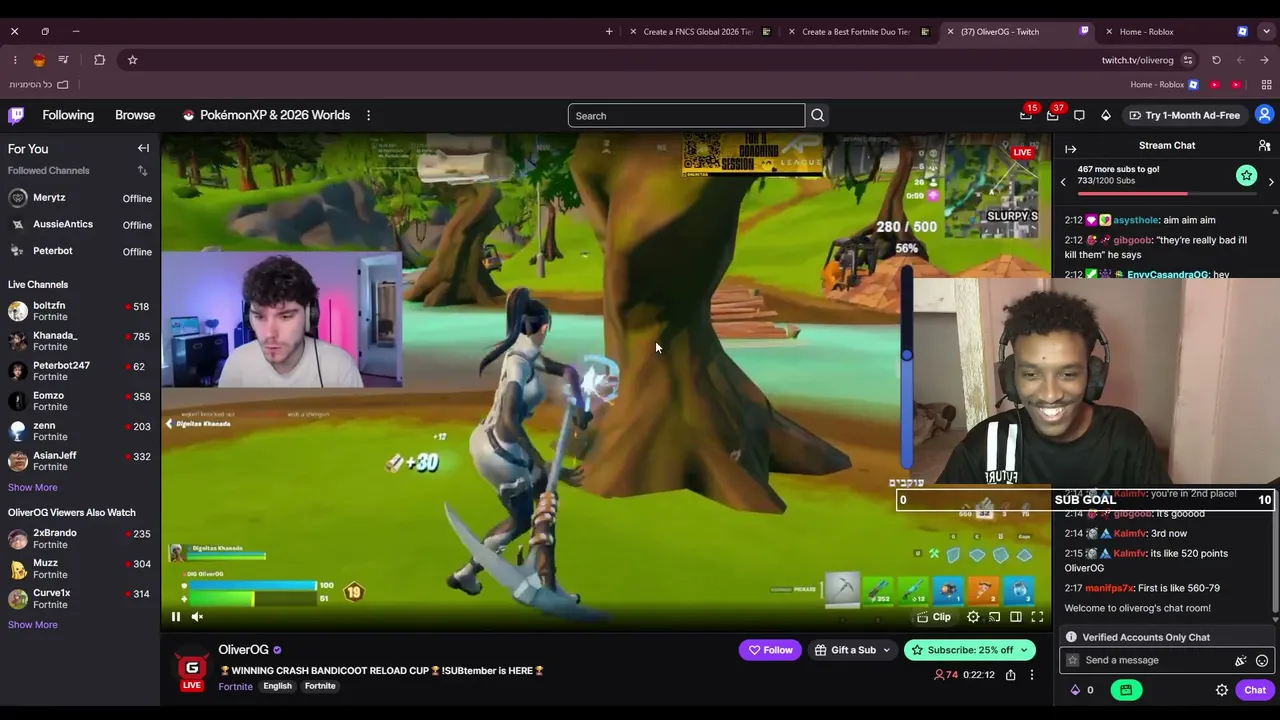Click the twitch.tv/oliverog address bar
The height and width of the screenshot is (720, 1280).
[1137, 60]
